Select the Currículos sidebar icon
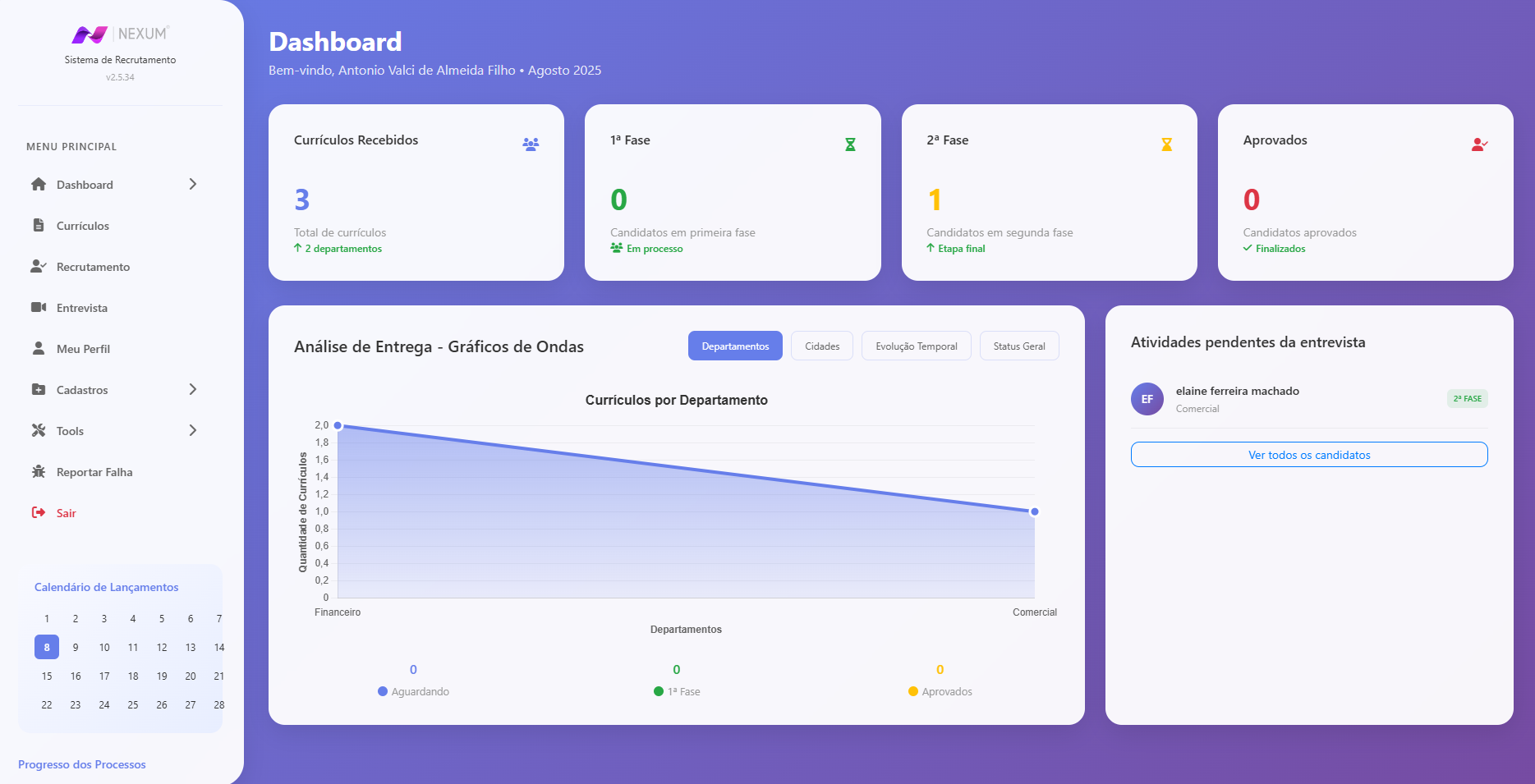This screenshot has height=784, width=1535. 38,225
